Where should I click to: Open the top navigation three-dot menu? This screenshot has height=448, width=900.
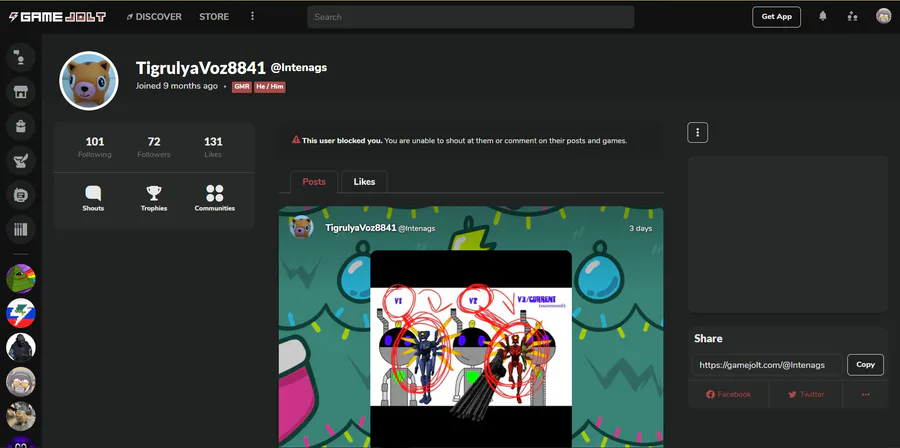point(252,17)
